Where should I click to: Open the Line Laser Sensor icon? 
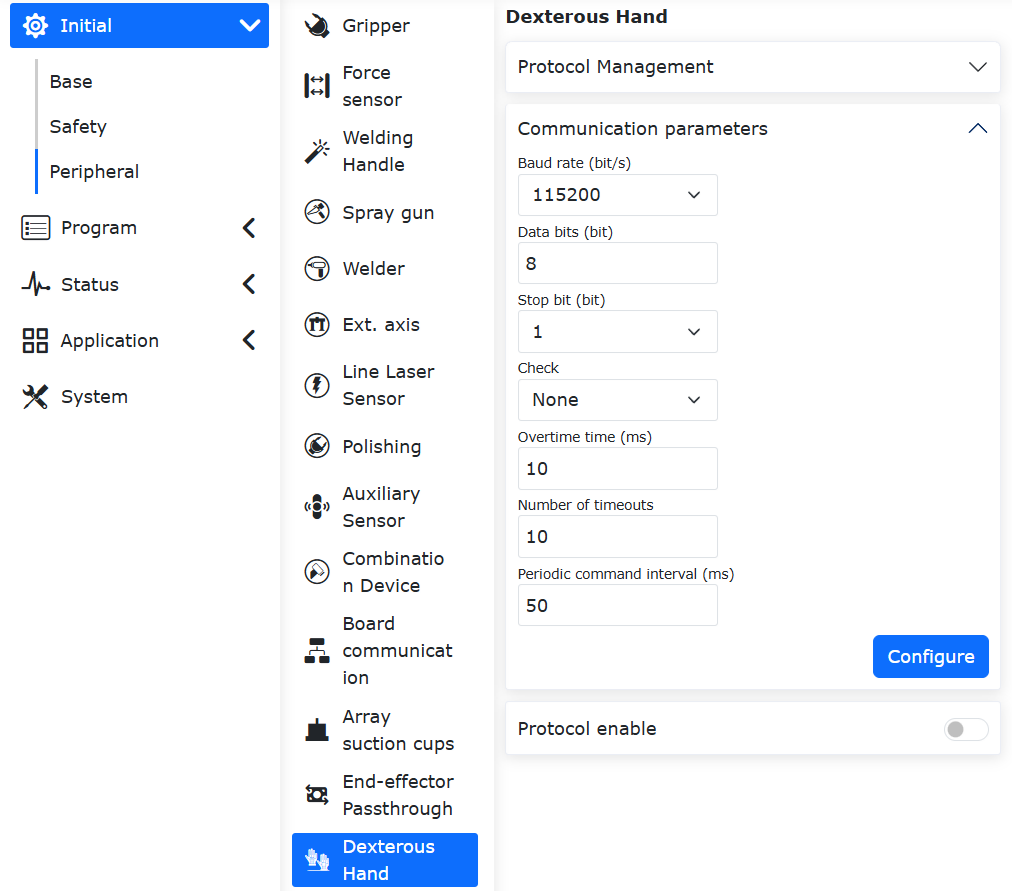click(x=316, y=385)
